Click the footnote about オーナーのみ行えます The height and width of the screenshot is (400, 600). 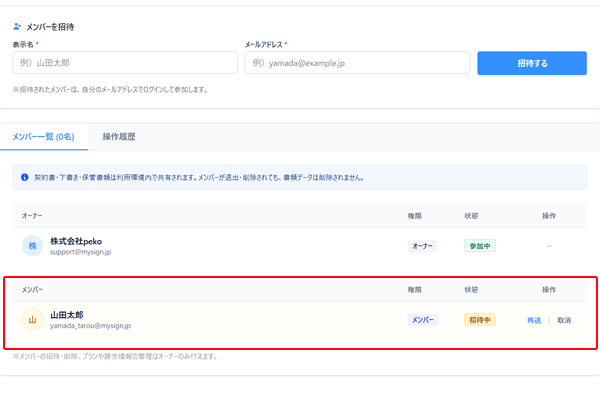click(x=115, y=356)
